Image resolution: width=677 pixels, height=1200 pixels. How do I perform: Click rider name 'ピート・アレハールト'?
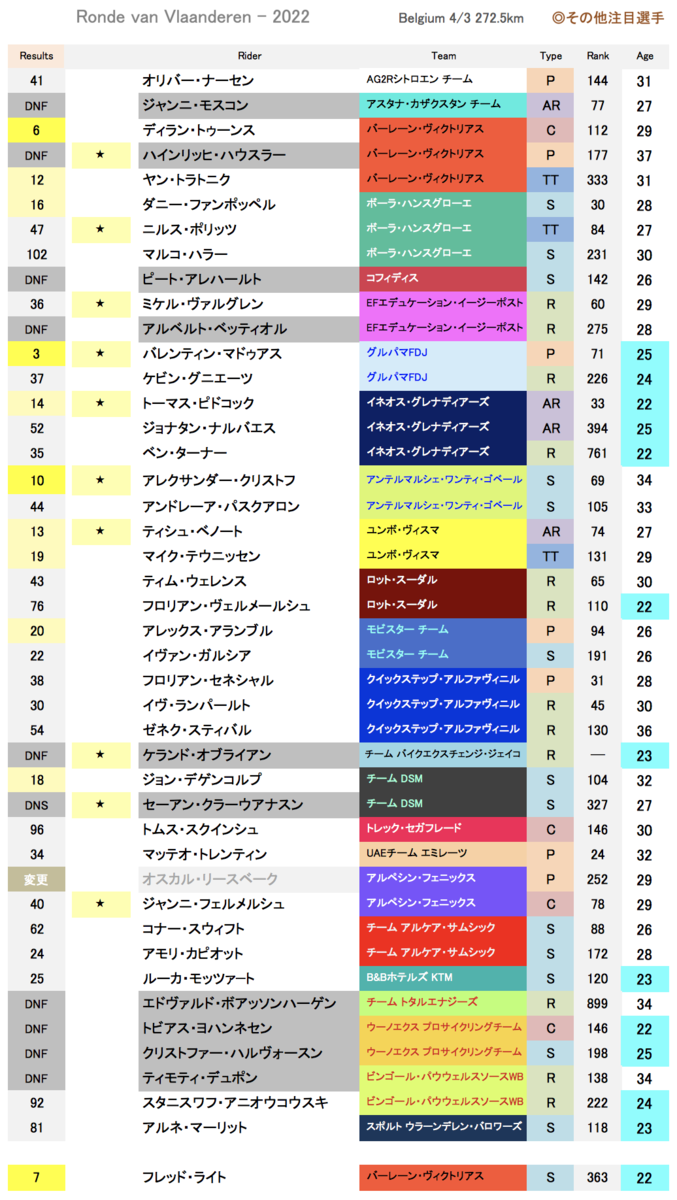pos(202,279)
